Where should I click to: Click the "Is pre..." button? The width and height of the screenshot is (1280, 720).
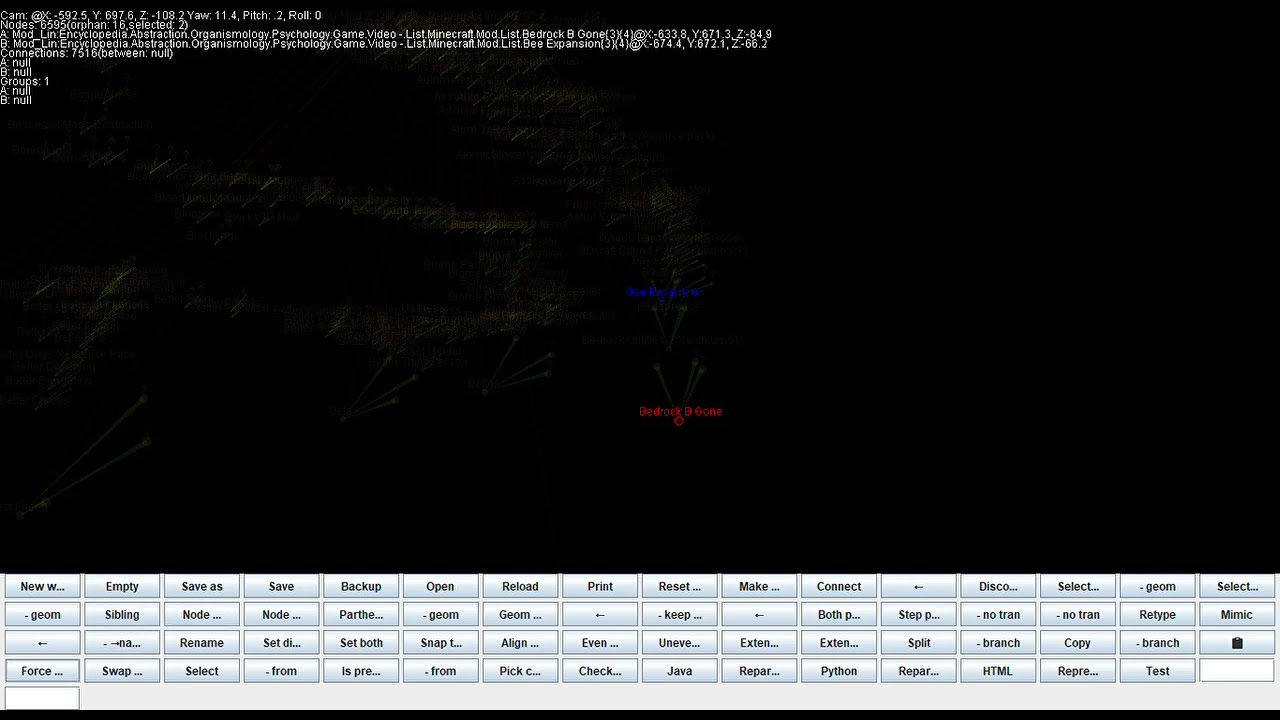pos(361,671)
